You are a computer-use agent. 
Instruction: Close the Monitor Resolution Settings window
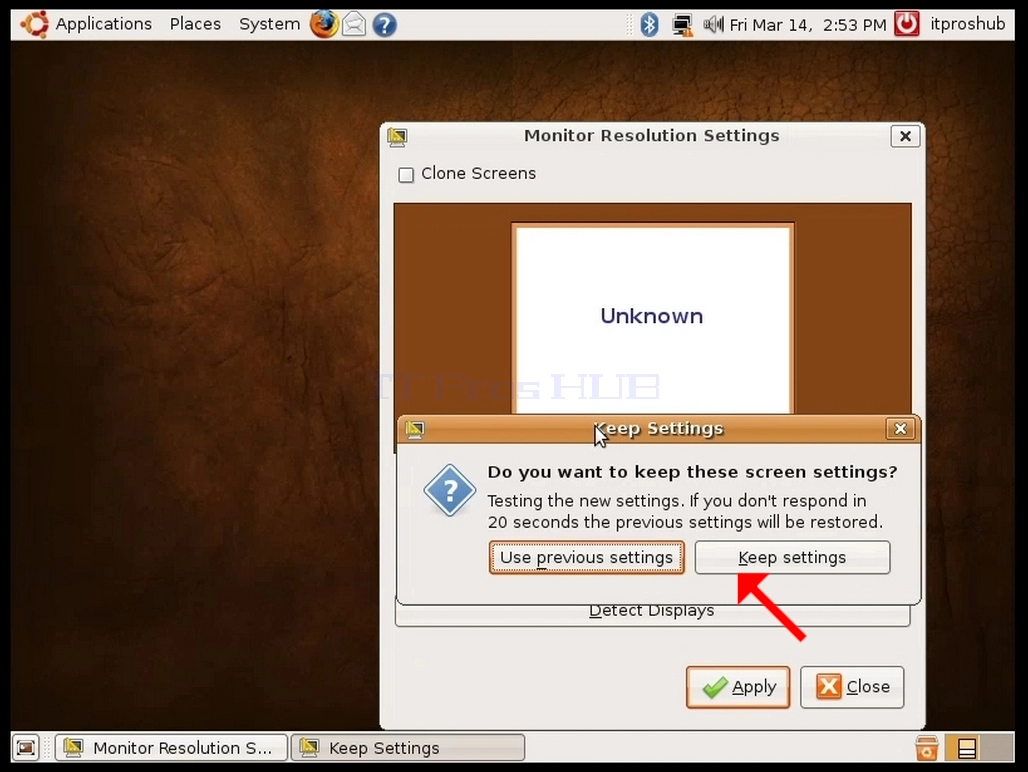tap(905, 136)
